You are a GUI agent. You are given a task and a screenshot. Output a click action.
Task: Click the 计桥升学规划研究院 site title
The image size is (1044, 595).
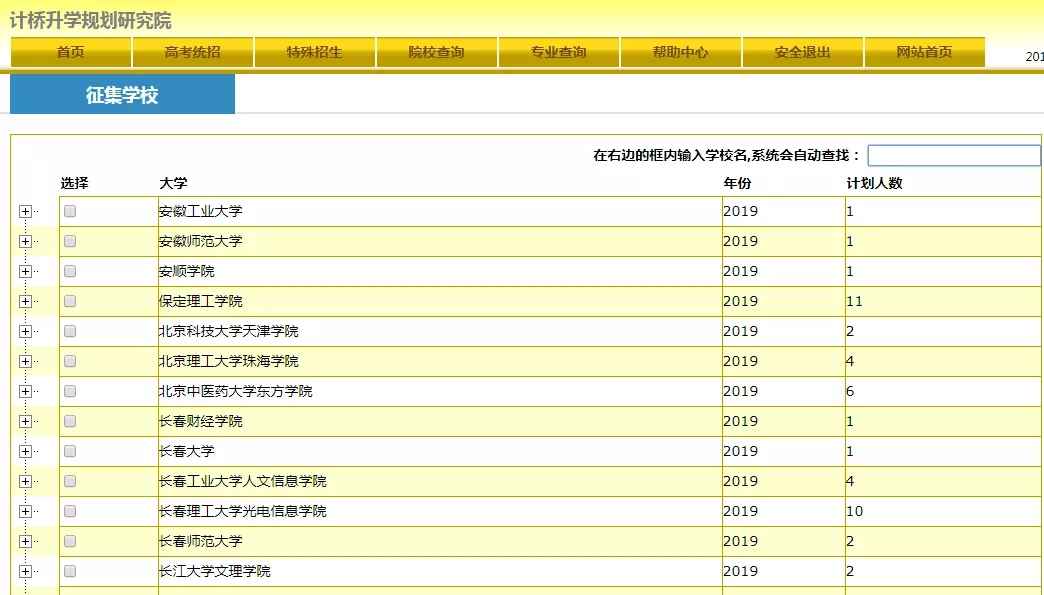pos(91,21)
